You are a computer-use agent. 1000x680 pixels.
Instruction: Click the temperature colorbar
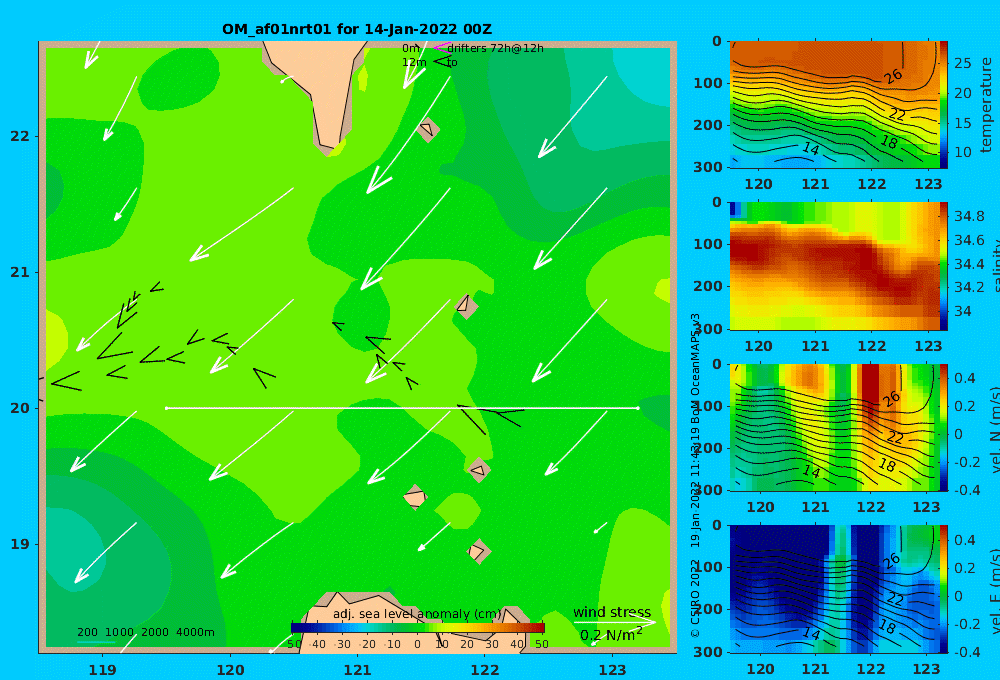click(943, 105)
